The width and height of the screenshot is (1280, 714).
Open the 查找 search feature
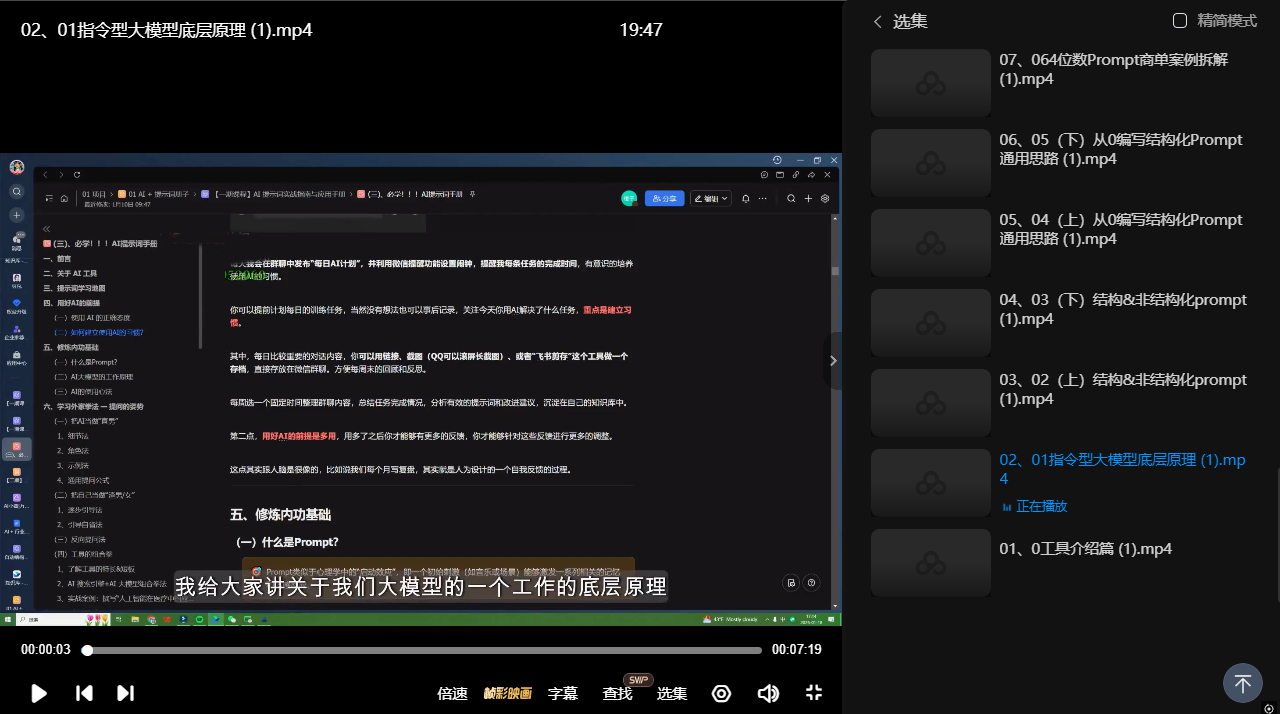617,693
